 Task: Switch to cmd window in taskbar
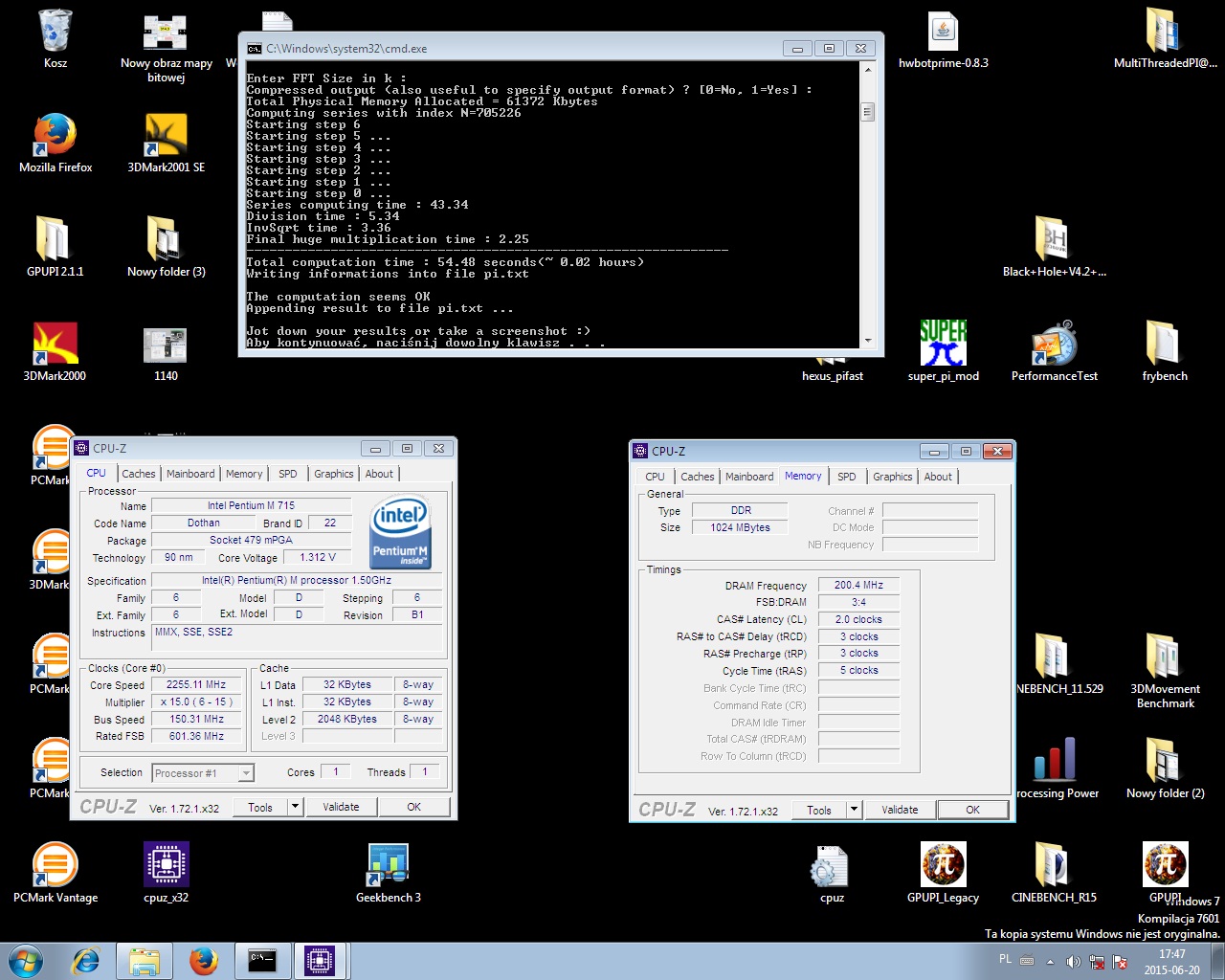(x=262, y=960)
